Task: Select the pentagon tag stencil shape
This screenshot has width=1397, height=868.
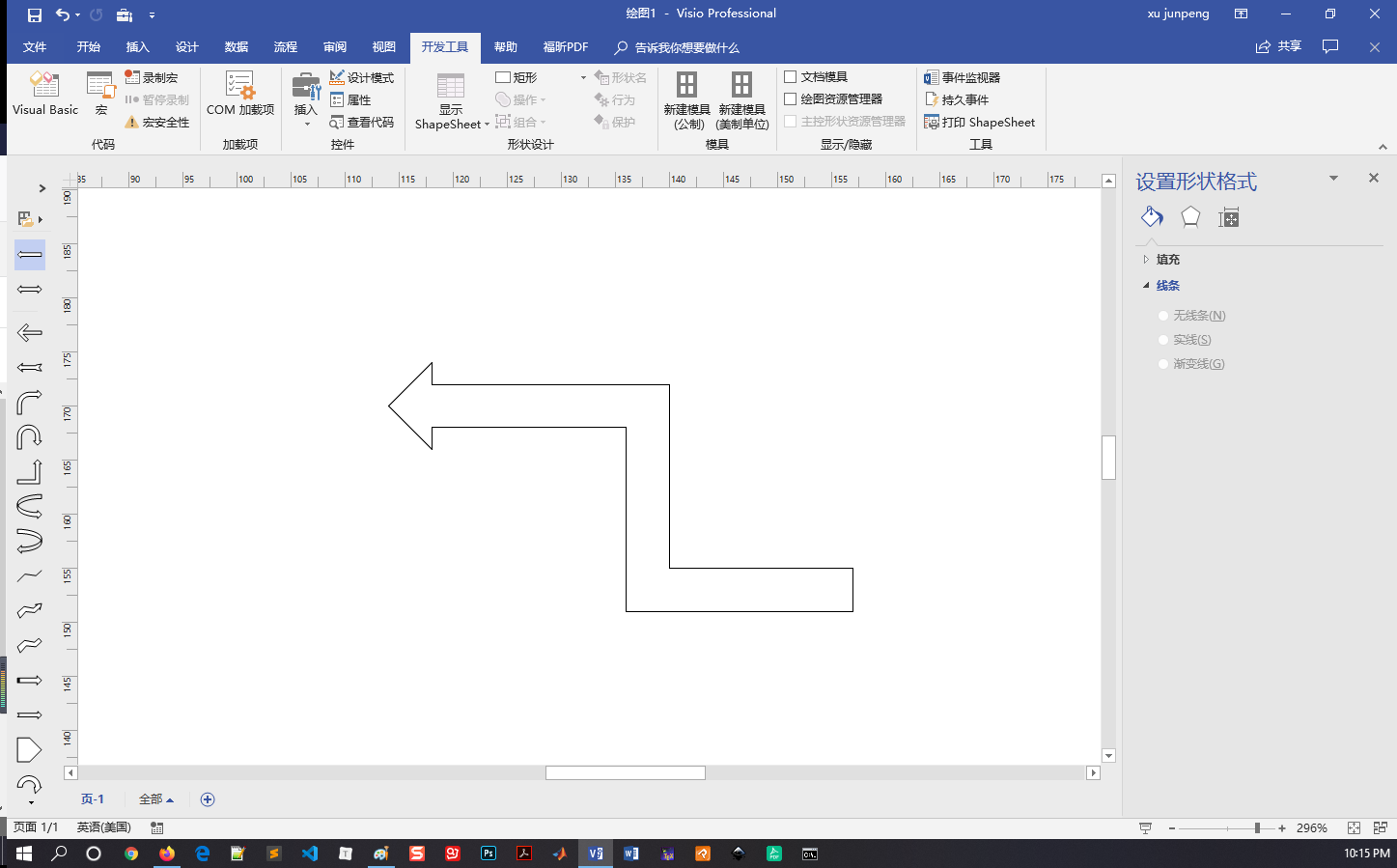Action: [30, 749]
